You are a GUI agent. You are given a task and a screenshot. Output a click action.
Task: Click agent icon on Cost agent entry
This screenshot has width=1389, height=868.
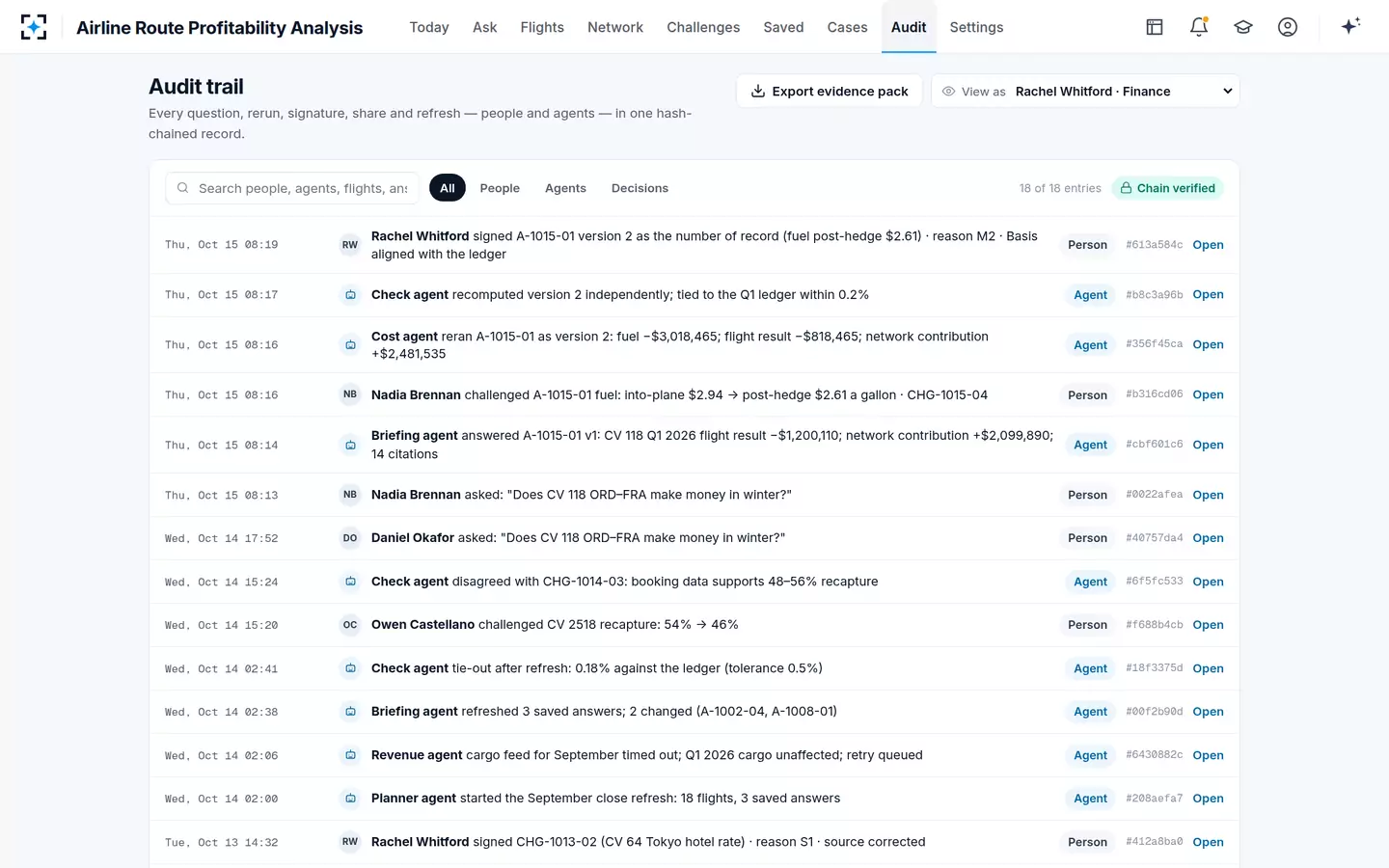pos(350,344)
